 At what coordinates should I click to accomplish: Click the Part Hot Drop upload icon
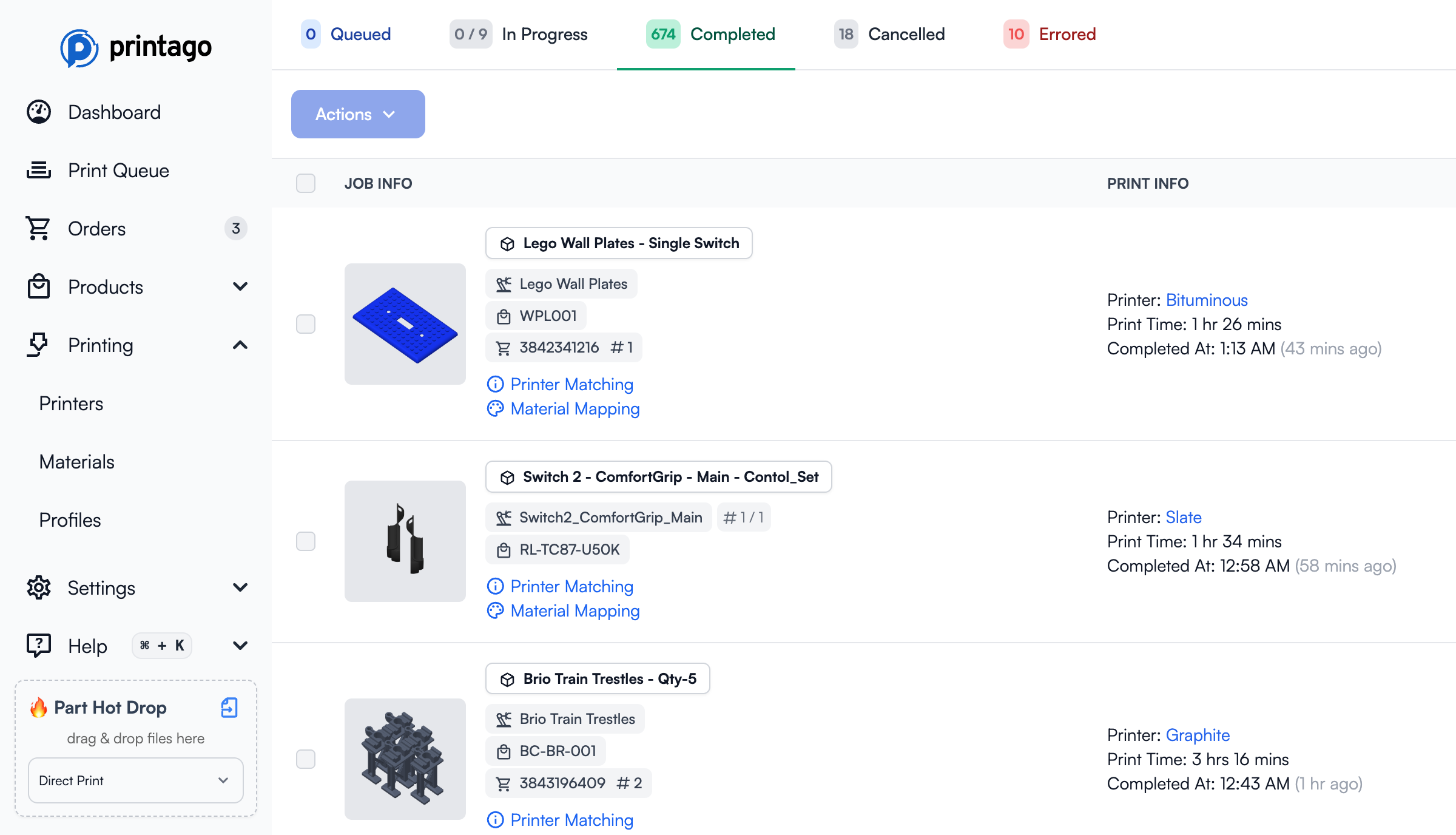click(228, 708)
